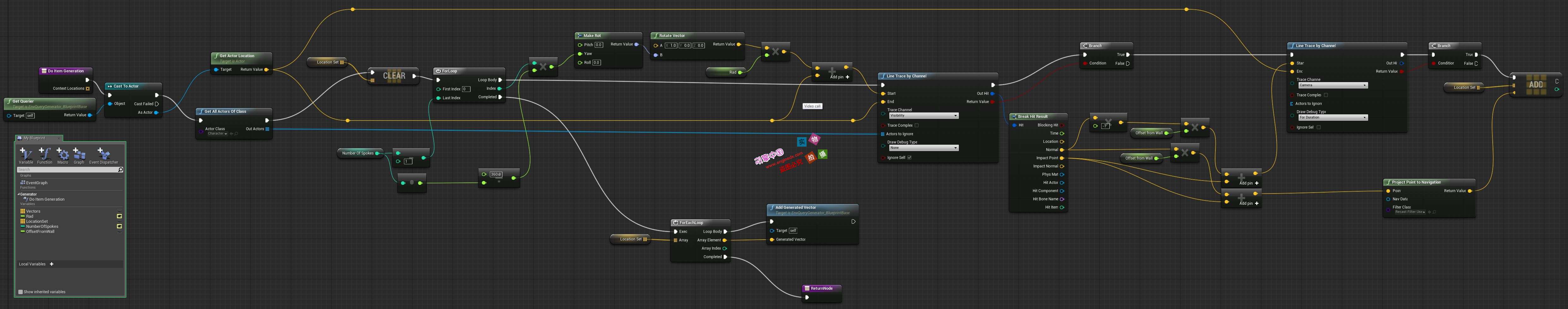Add a new Event Dispatcher
The width and height of the screenshot is (1568, 309).
pyautogui.click(x=104, y=155)
